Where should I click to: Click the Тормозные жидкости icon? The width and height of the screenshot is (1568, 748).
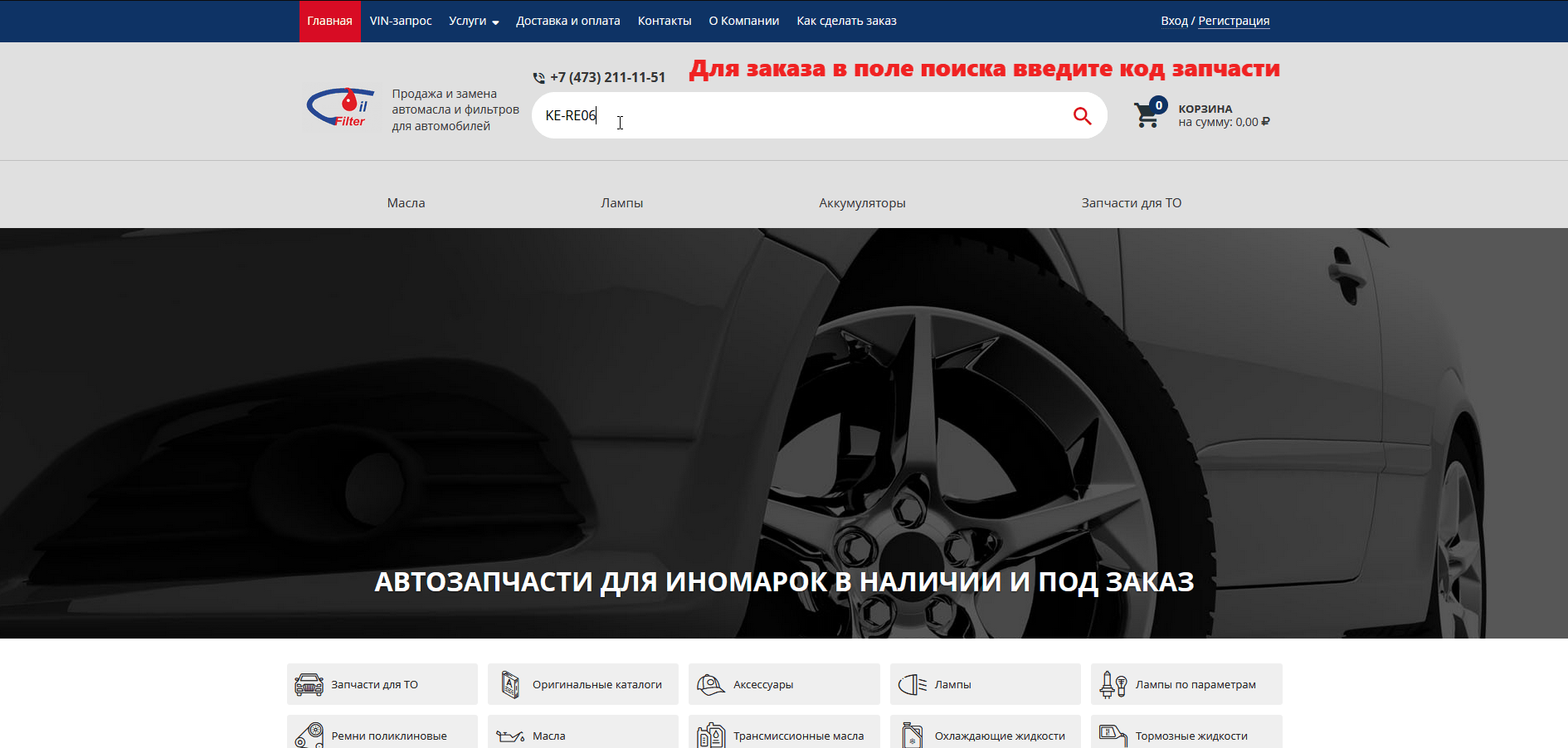(x=1113, y=735)
